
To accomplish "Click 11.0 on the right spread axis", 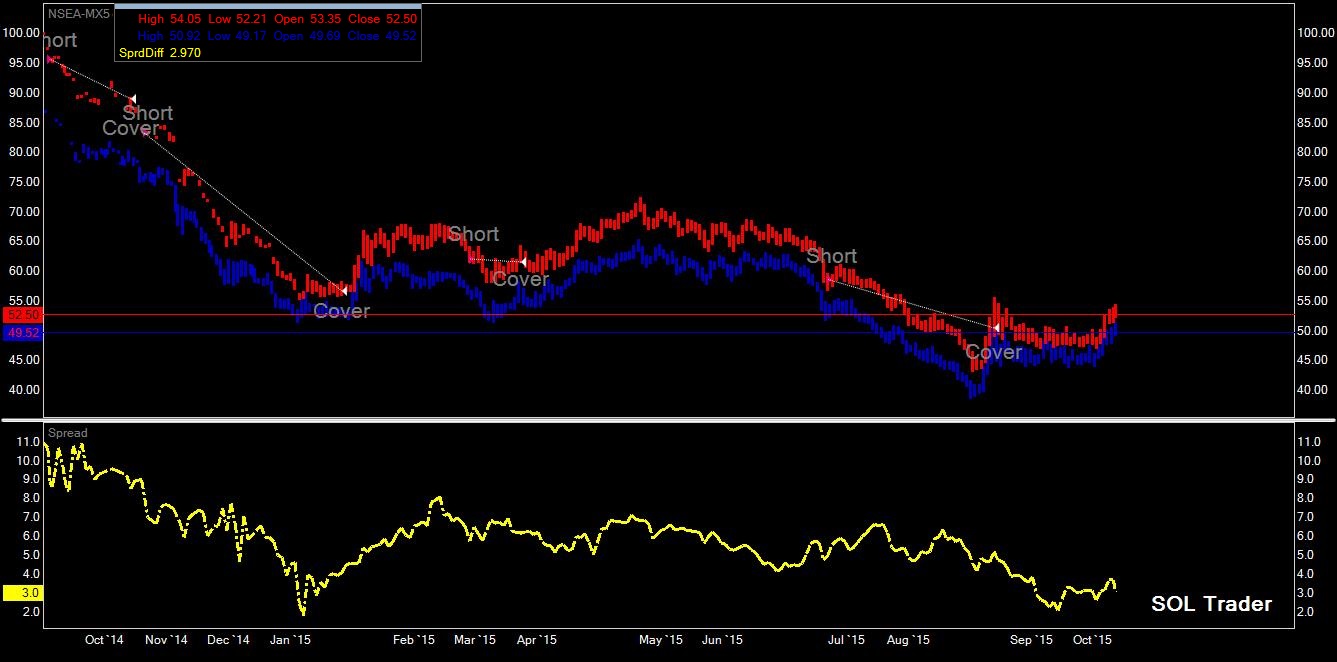I will (1308, 441).
